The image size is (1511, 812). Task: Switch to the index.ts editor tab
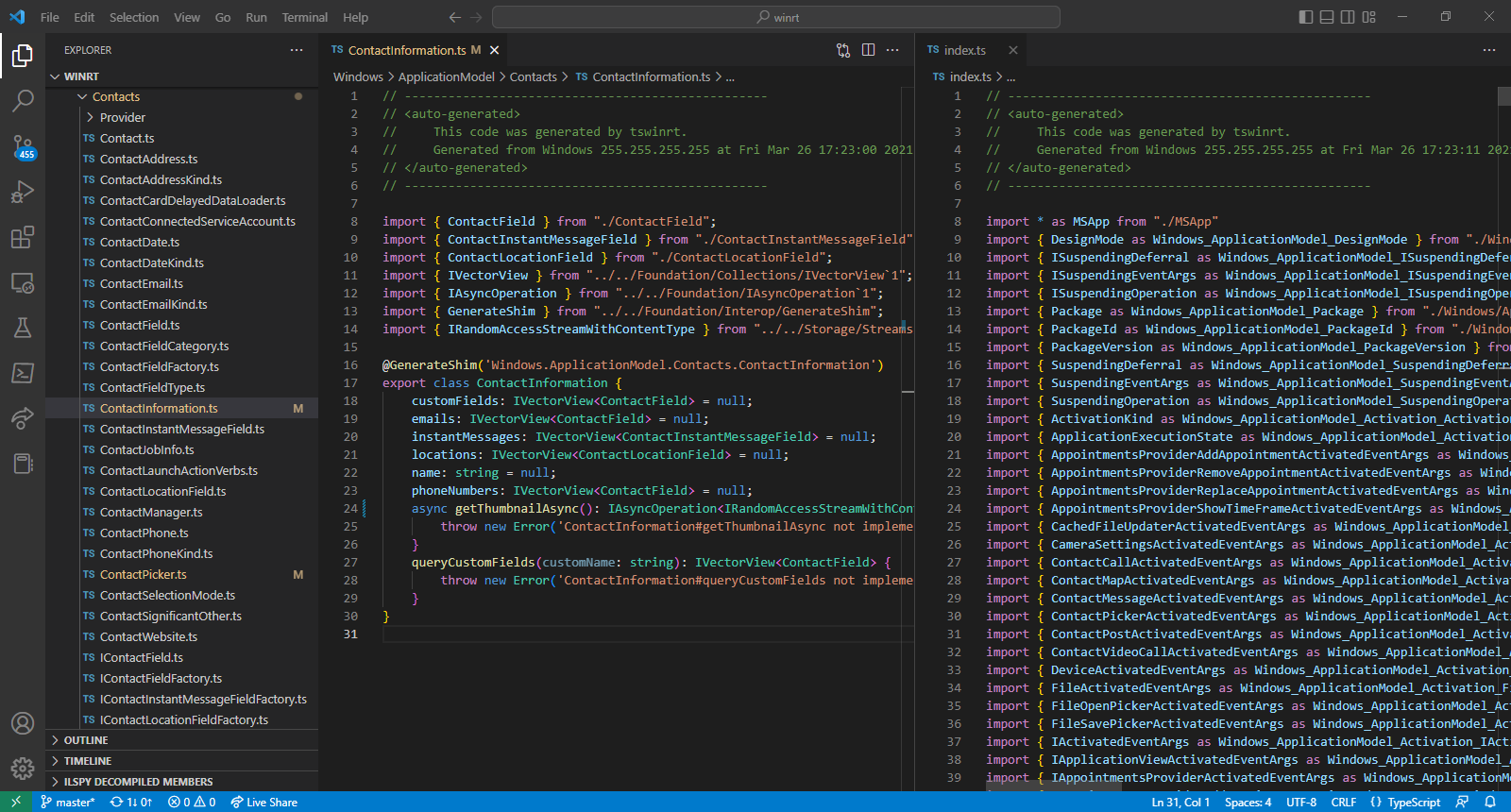pyautogui.click(x=972, y=50)
